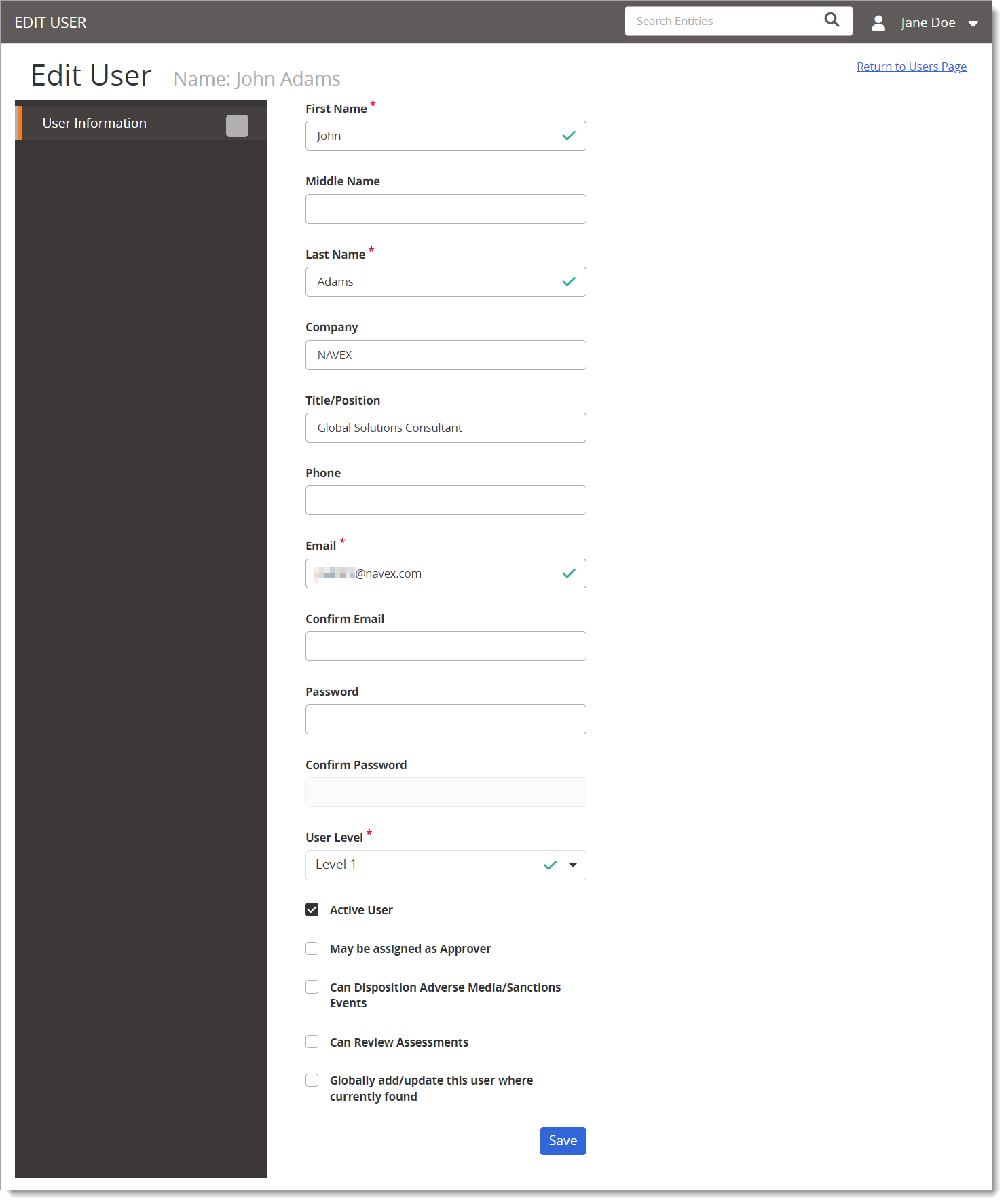Click the green checkmark in User Level field
The image size is (1006, 1204).
550,865
